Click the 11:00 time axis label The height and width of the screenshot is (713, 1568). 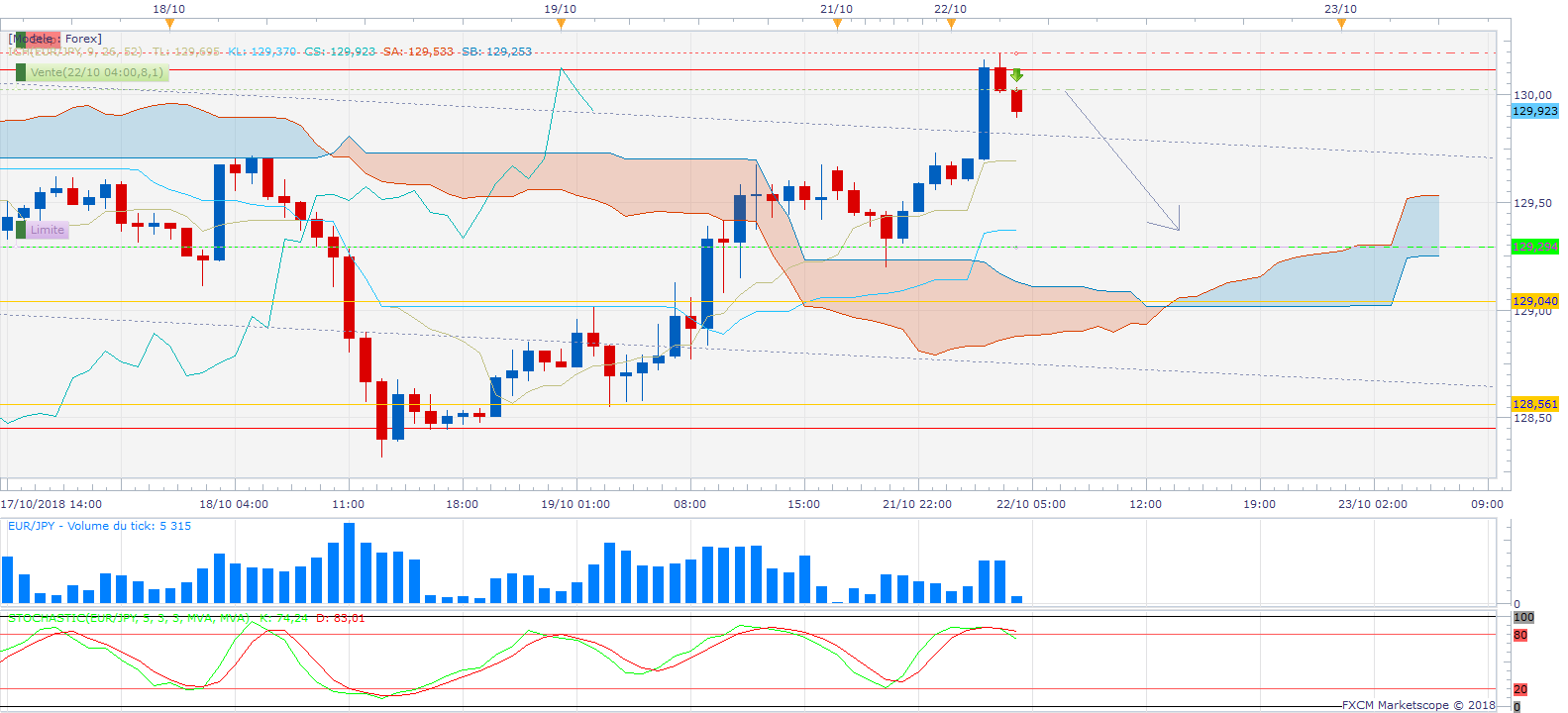[x=349, y=504]
